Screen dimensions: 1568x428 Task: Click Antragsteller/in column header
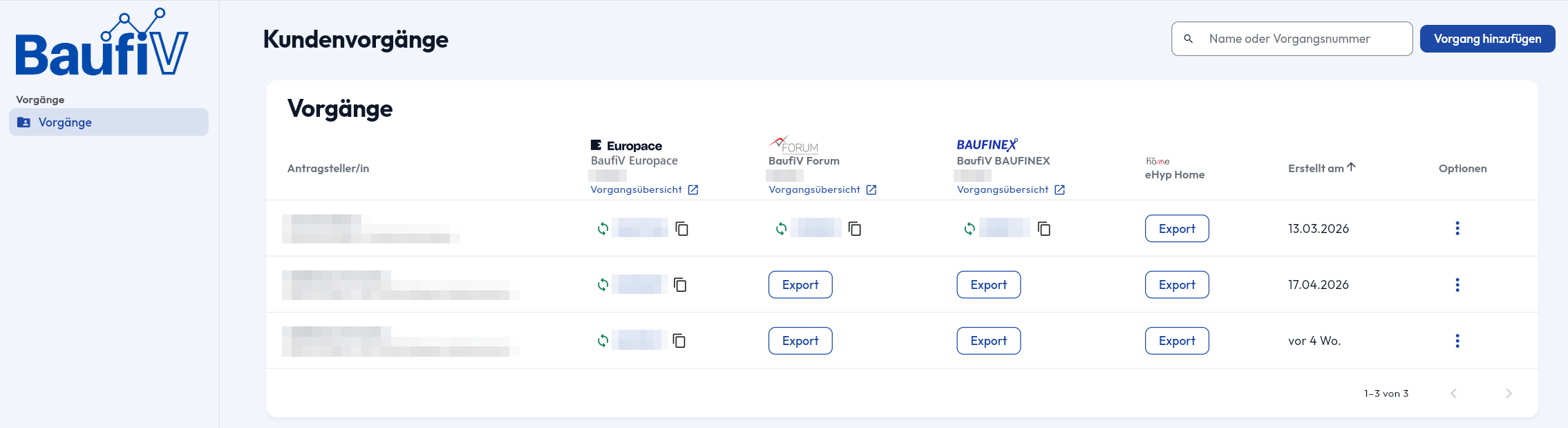click(x=328, y=168)
